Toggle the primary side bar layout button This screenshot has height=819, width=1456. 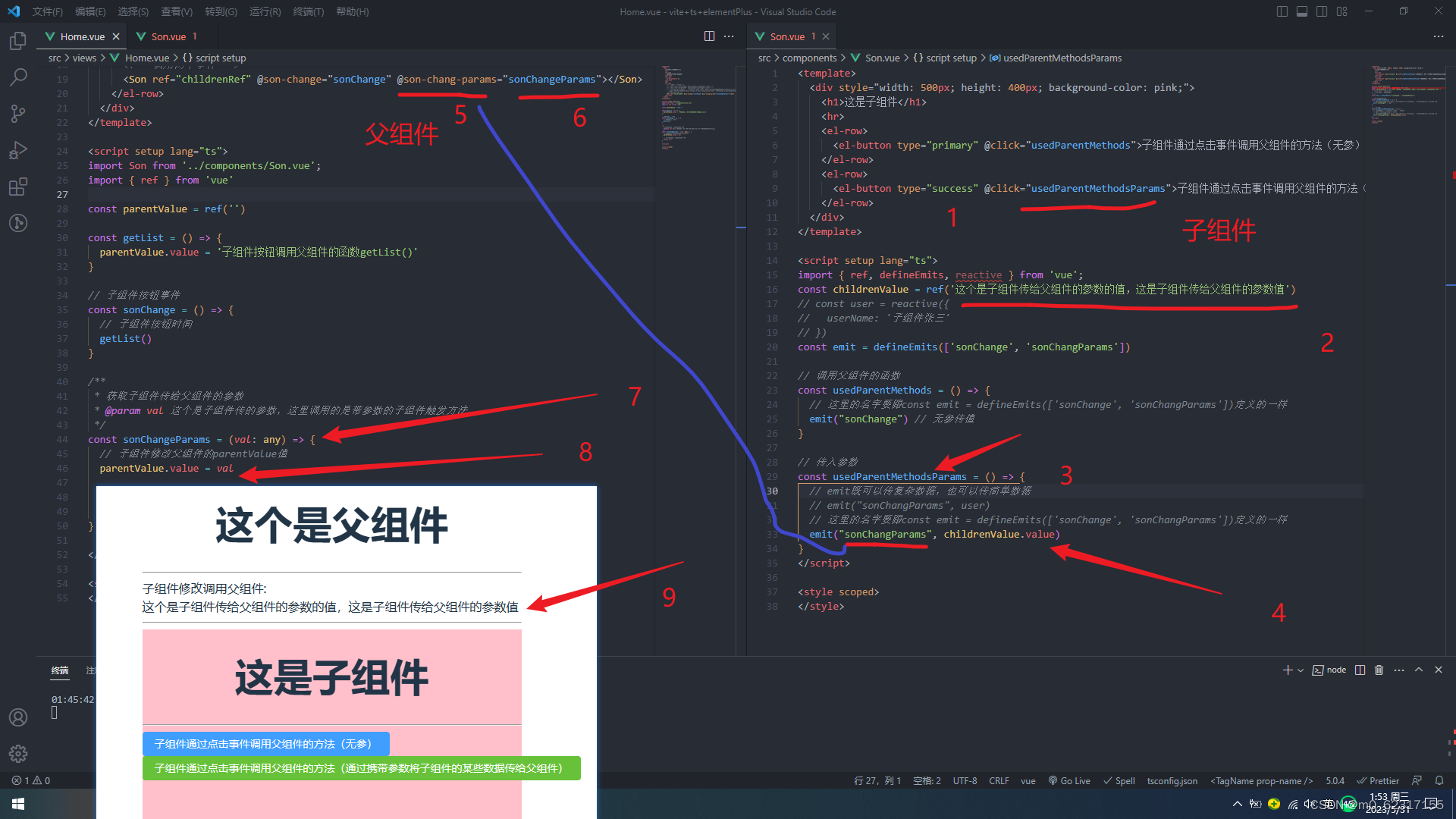(x=1282, y=11)
